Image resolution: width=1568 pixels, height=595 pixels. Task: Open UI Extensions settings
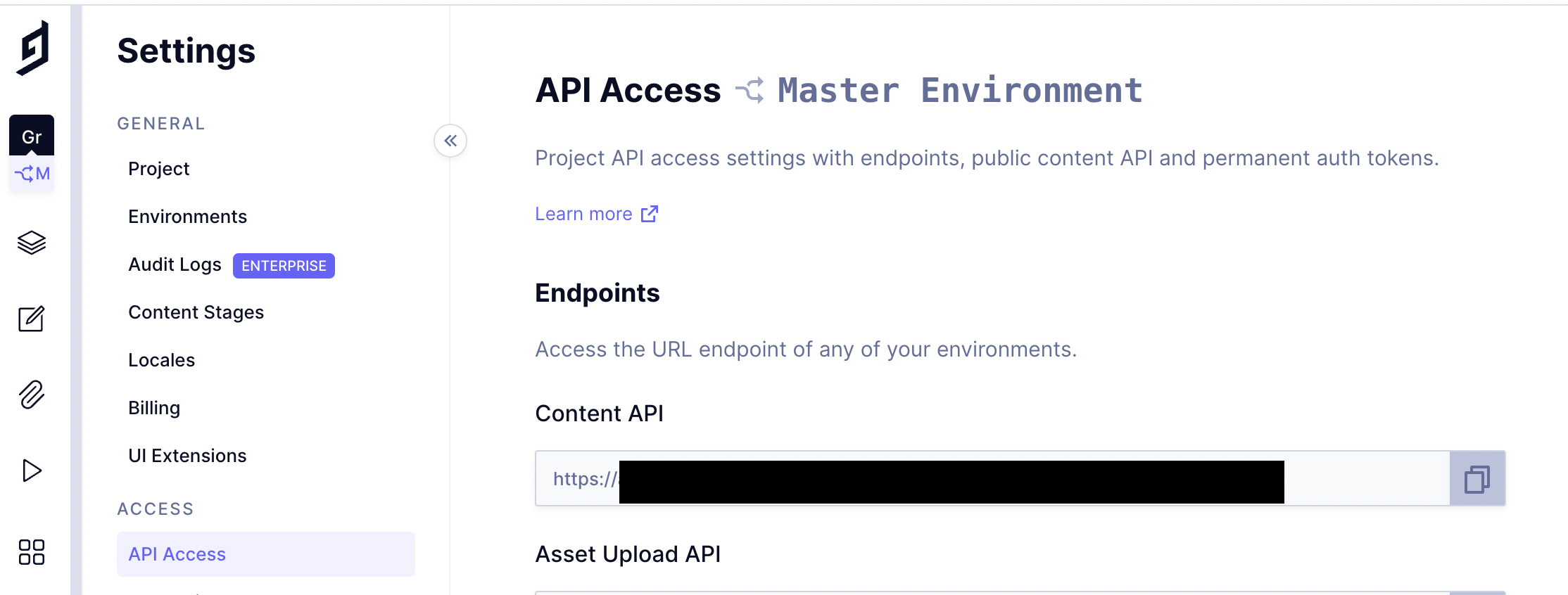point(187,456)
